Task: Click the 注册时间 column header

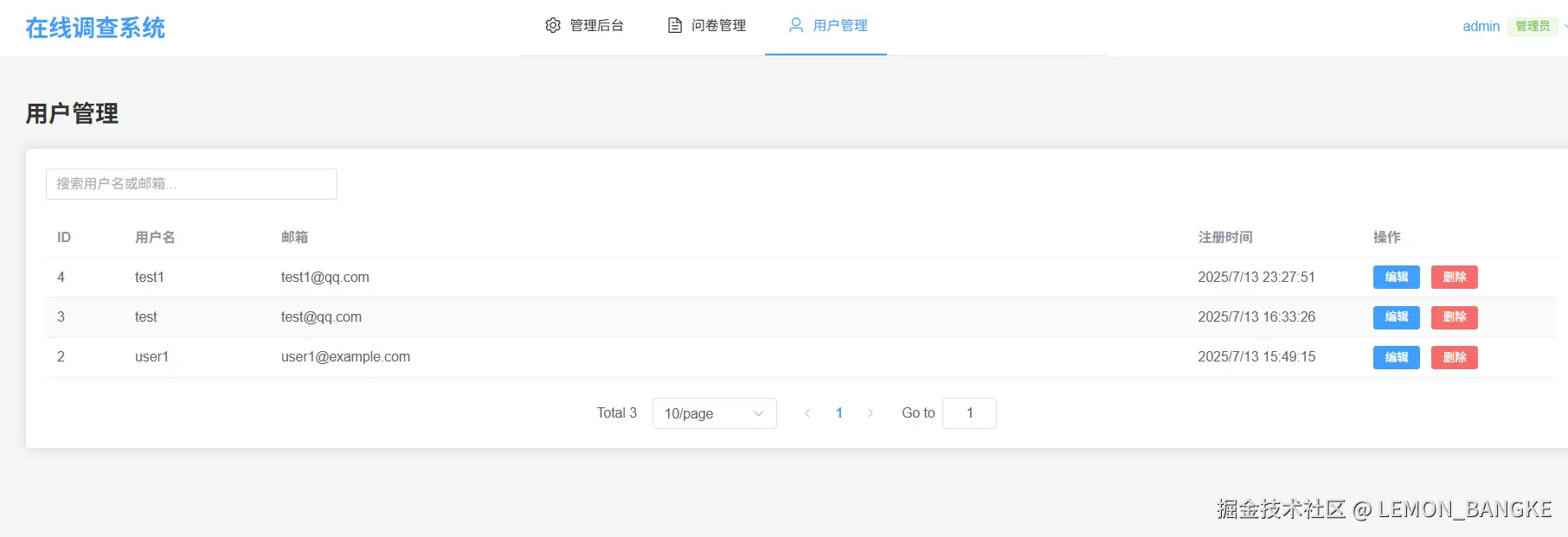Action: [x=1225, y=237]
